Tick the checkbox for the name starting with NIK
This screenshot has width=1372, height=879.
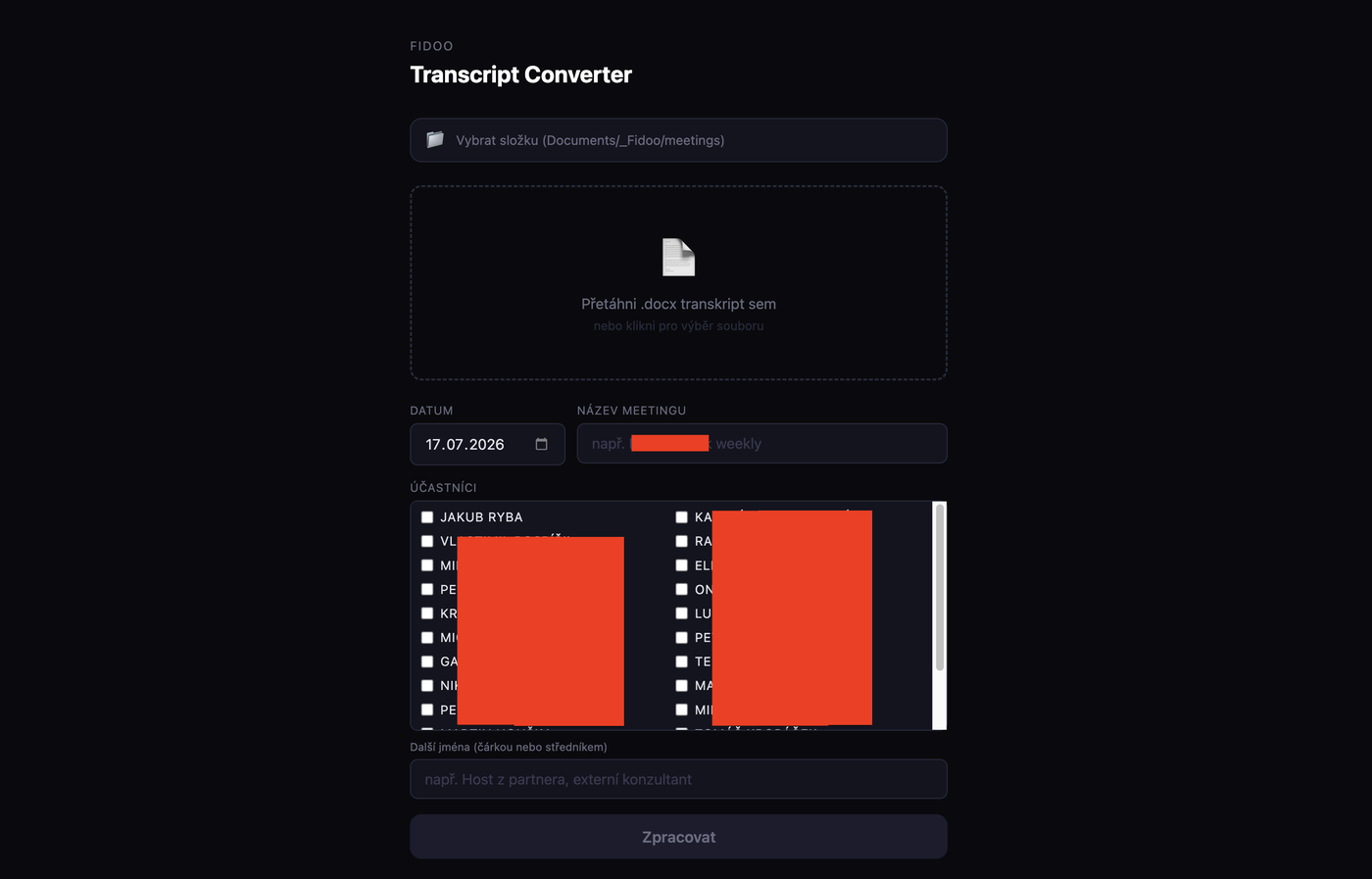pos(427,686)
